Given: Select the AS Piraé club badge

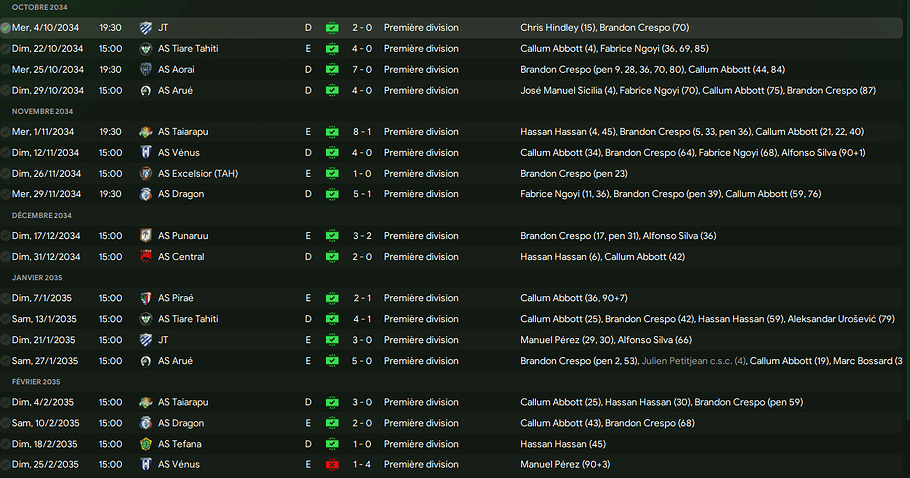Looking at the screenshot, I should [x=146, y=298].
